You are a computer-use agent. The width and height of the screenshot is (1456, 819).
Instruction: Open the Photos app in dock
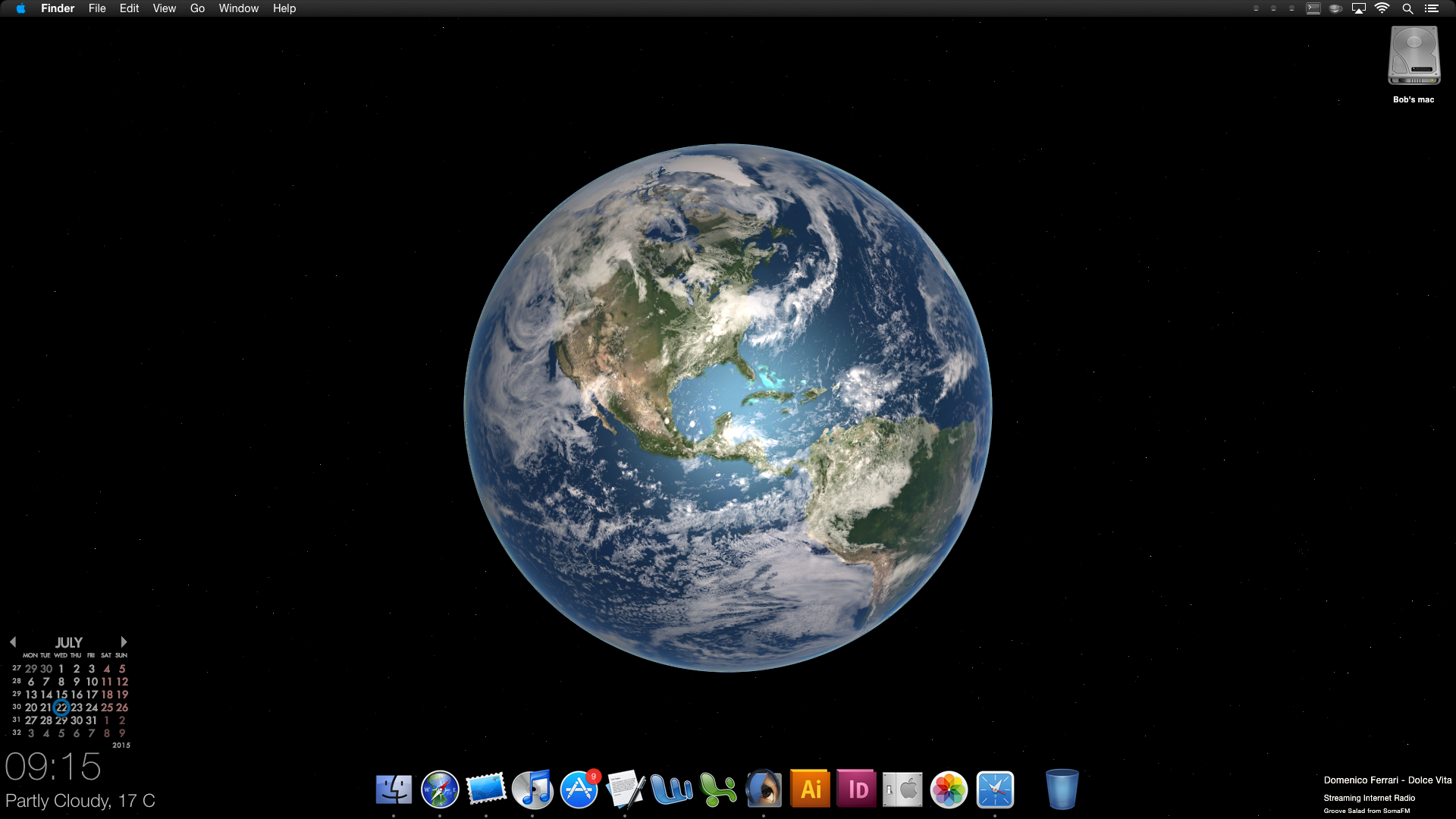pyautogui.click(x=949, y=789)
